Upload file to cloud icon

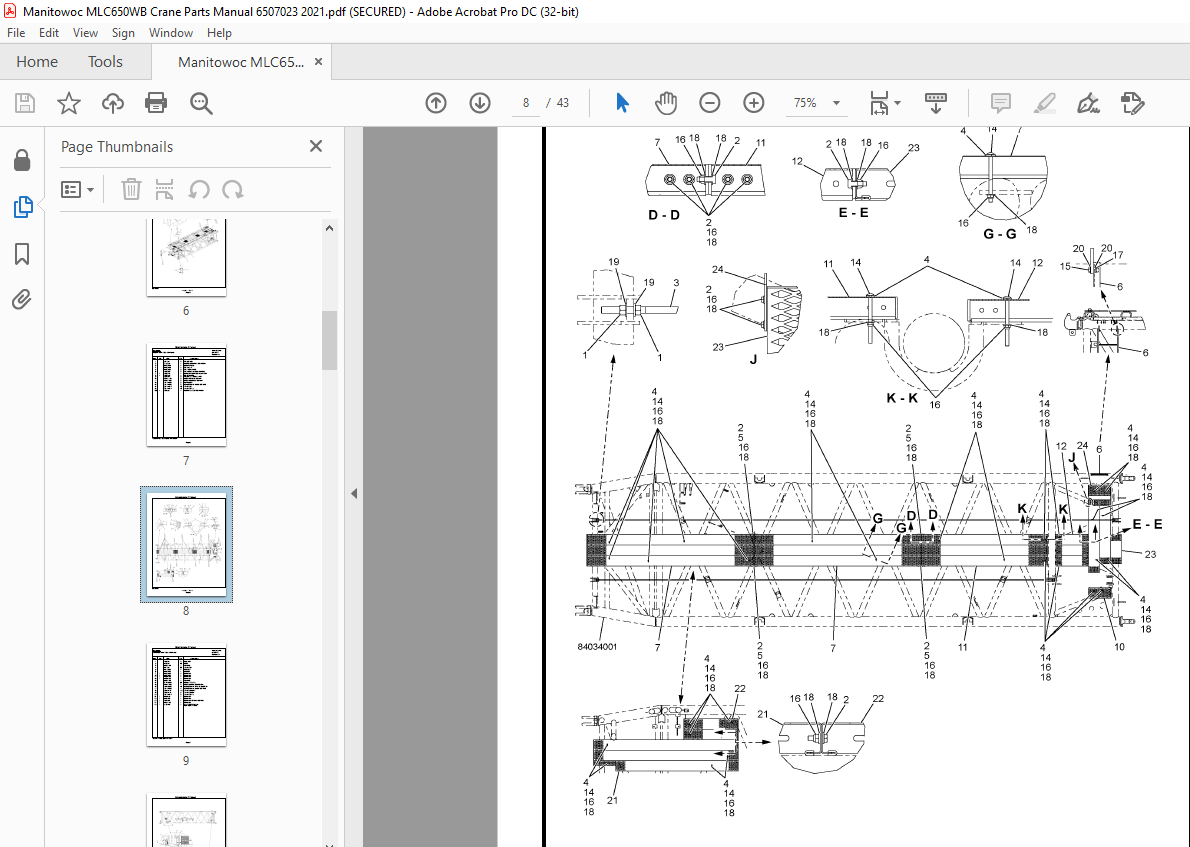pyautogui.click(x=112, y=103)
